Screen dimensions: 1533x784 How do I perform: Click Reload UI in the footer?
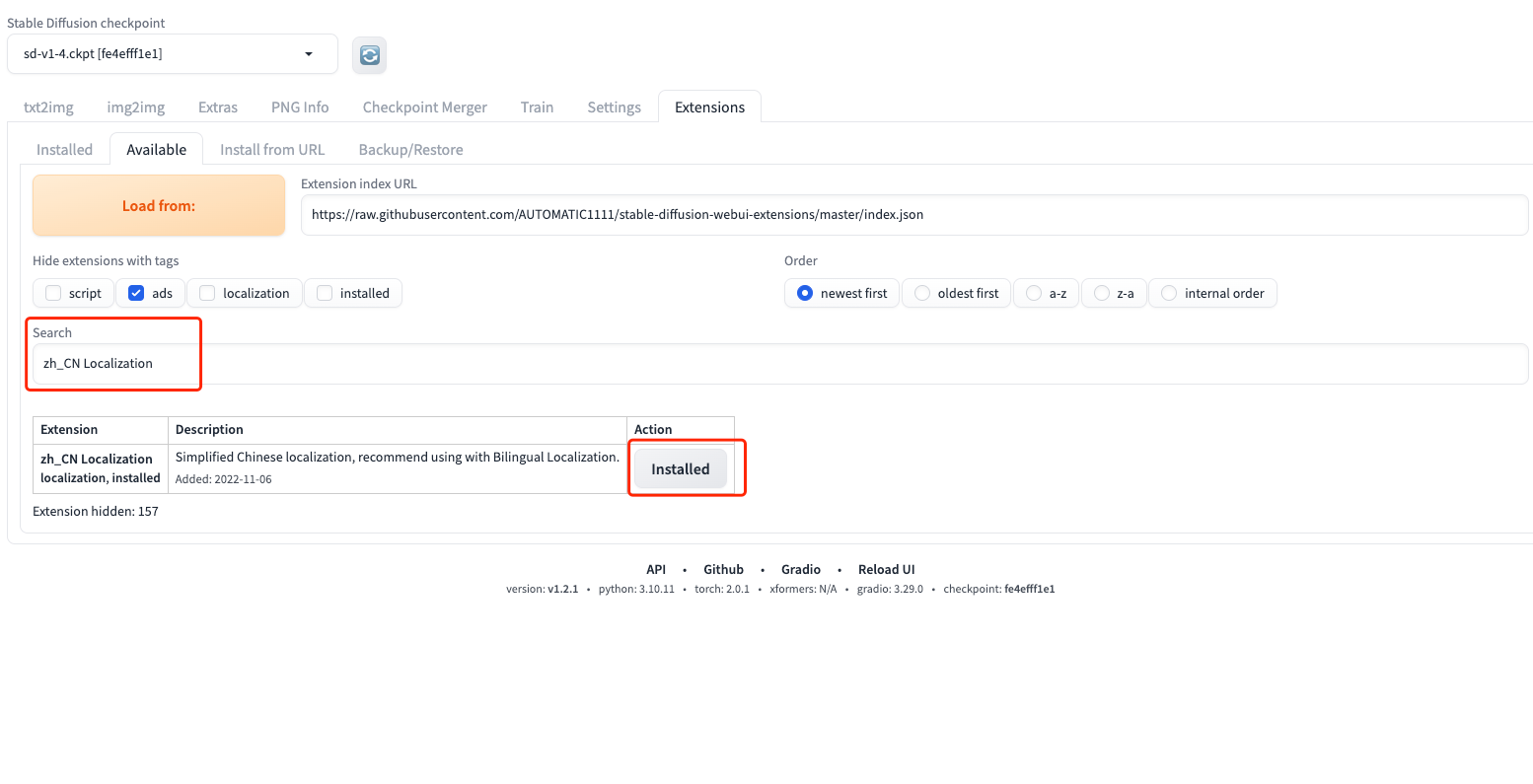point(886,569)
